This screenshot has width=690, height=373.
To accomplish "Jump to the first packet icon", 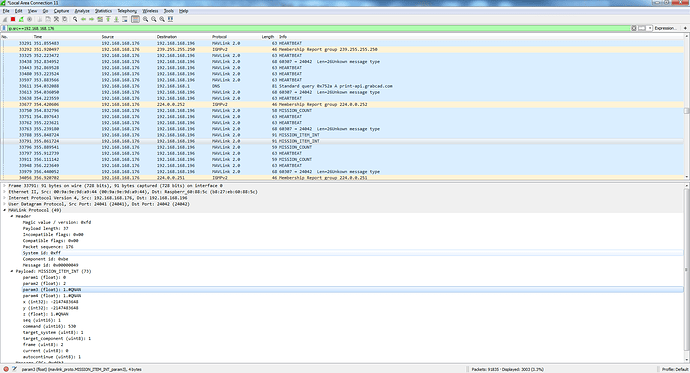I will tap(108, 19).
